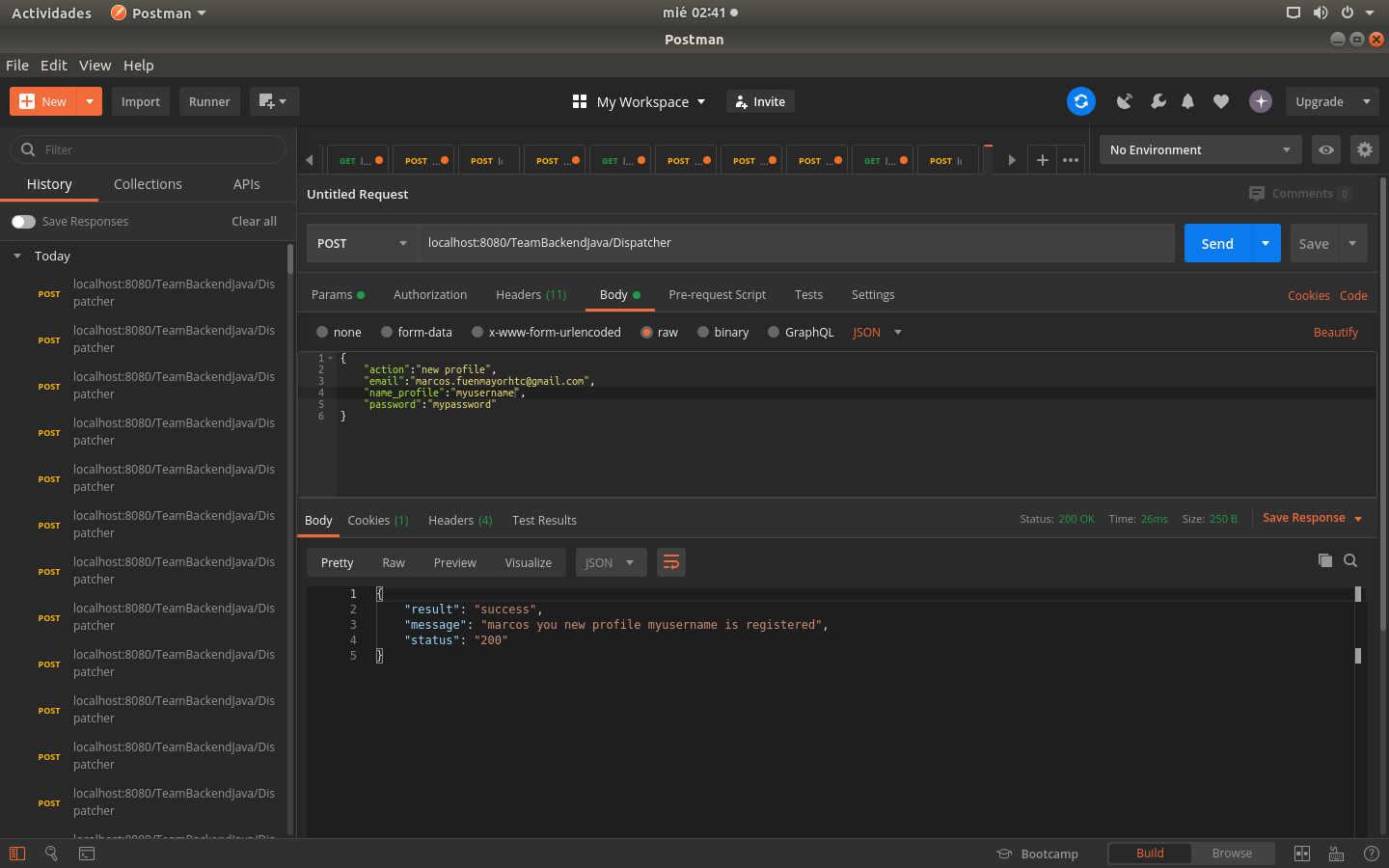Click the Import button
The height and width of the screenshot is (868, 1389).
pyautogui.click(x=141, y=101)
